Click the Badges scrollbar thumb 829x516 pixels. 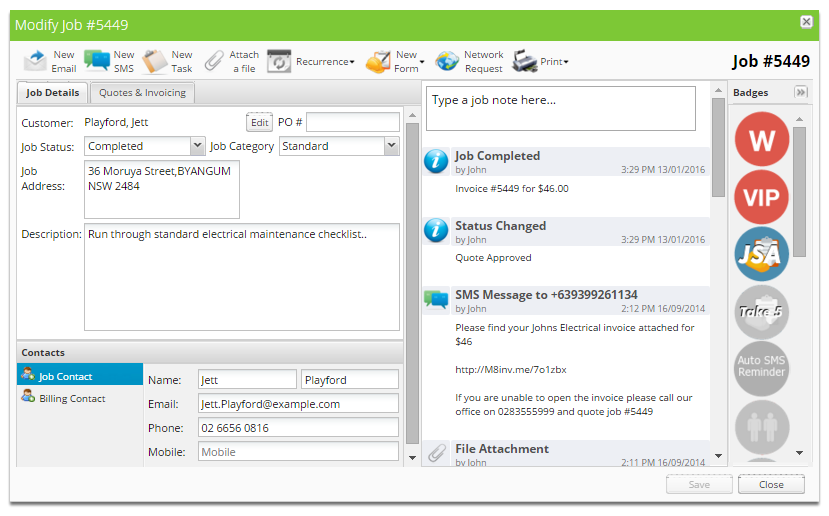(799, 192)
